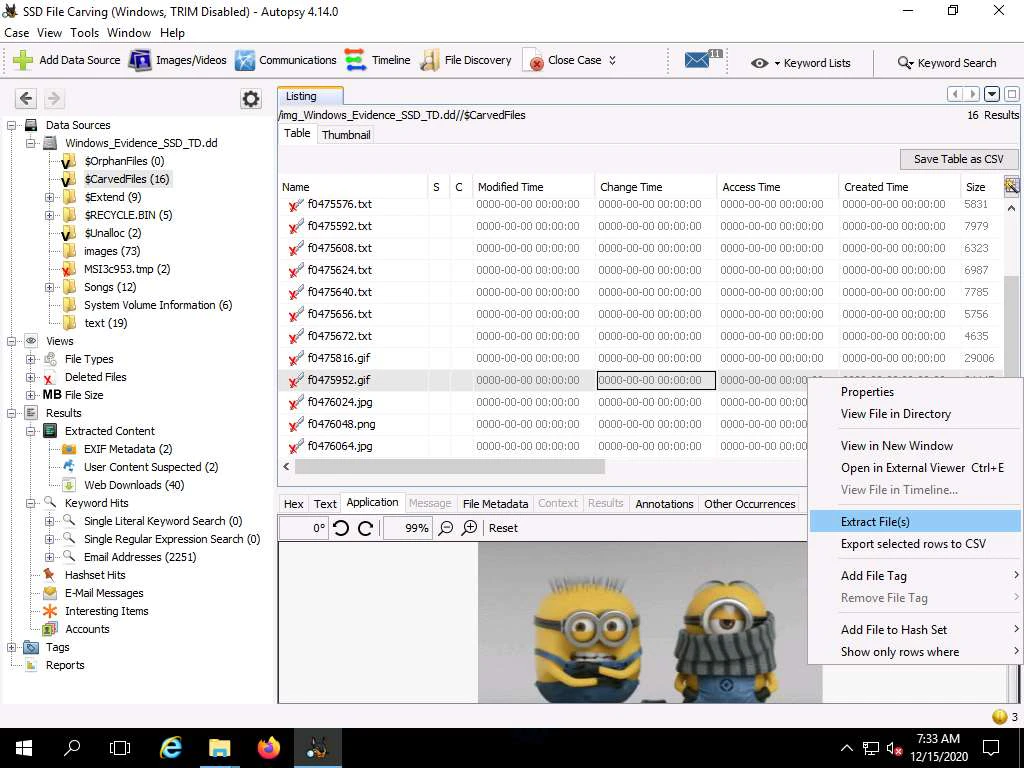Expand the Songs folder
Image resolution: width=1024 pixels, height=768 pixels.
click(x=50, y=287)
